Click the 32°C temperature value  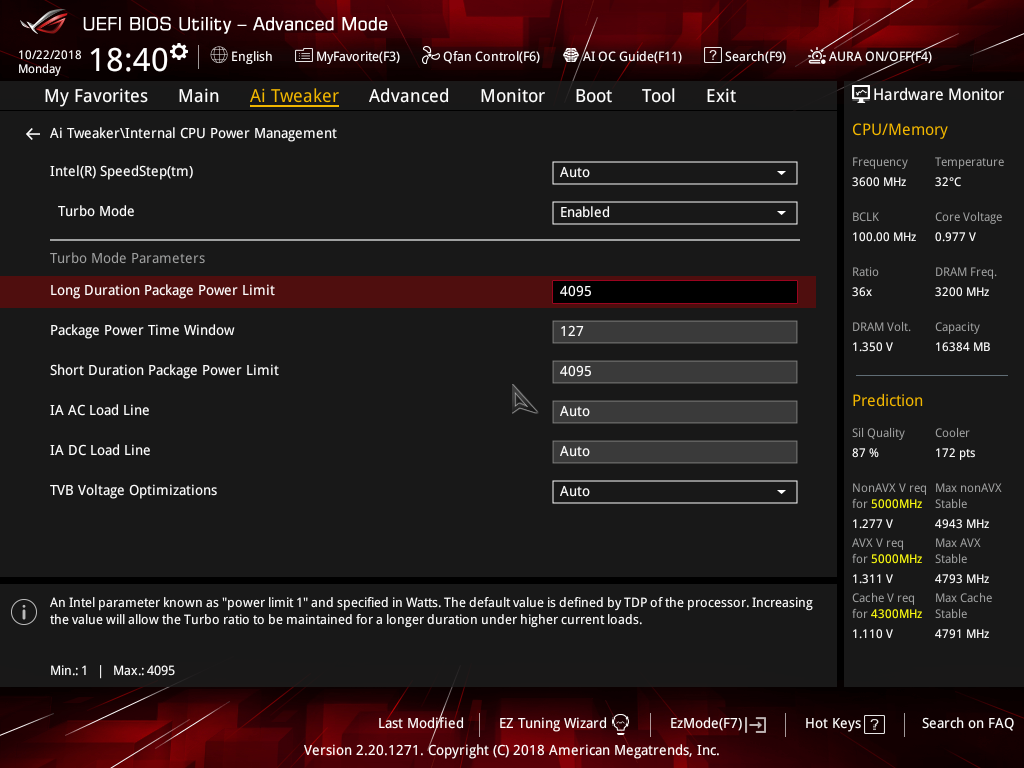point(948,182)
